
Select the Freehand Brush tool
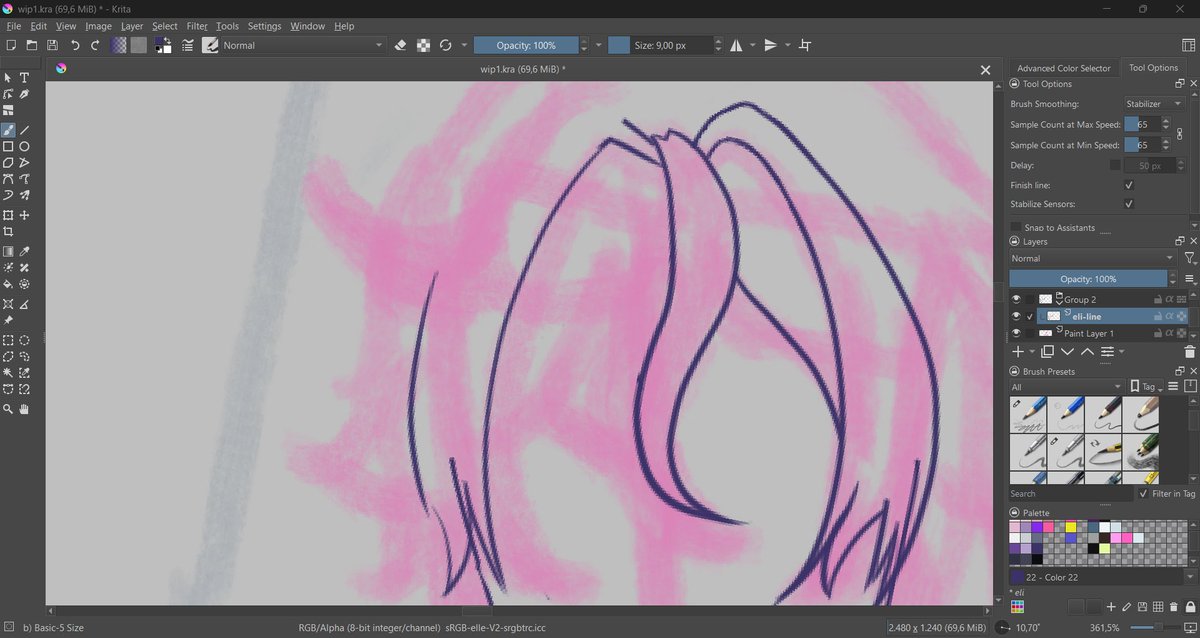(x=8, y=130)
